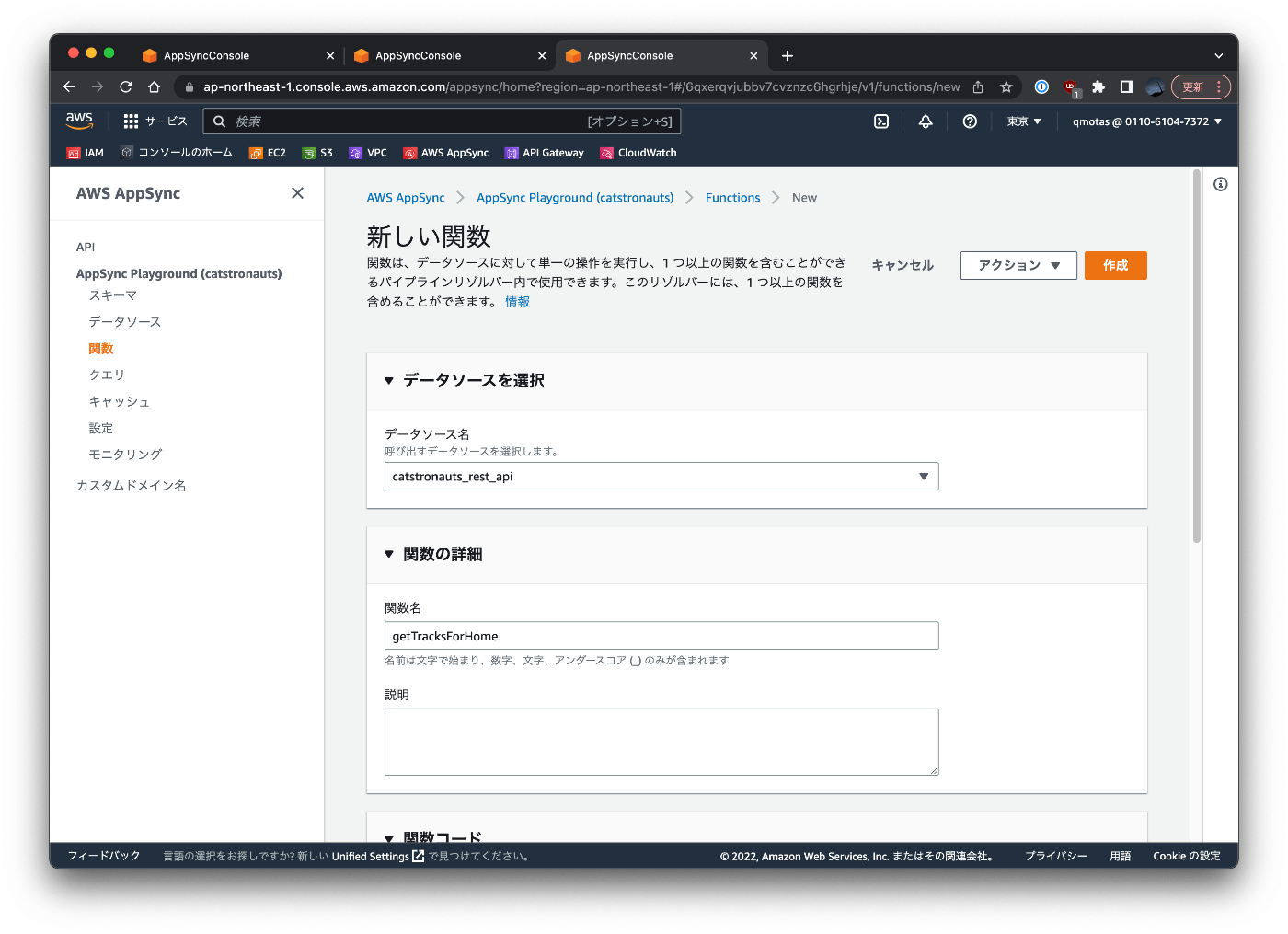Select モニタリング in side navigation

pos(125,455)
